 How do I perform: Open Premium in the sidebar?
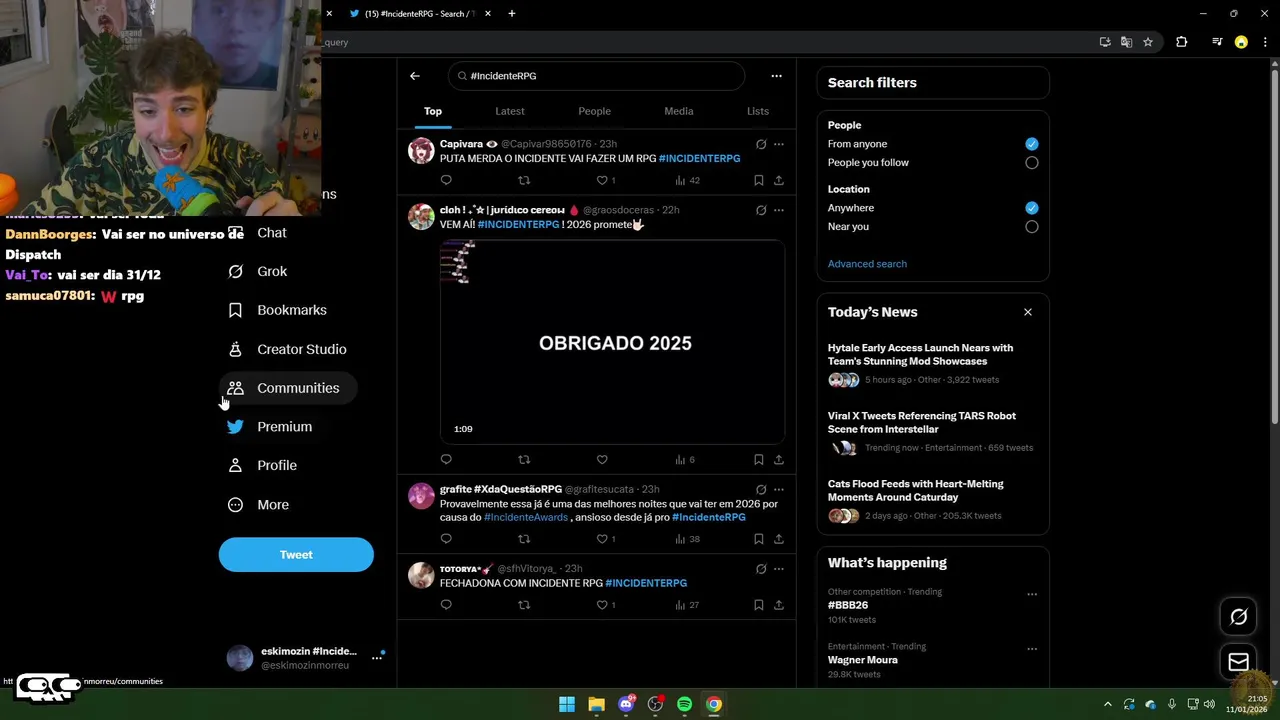click(x=270, y=427)
